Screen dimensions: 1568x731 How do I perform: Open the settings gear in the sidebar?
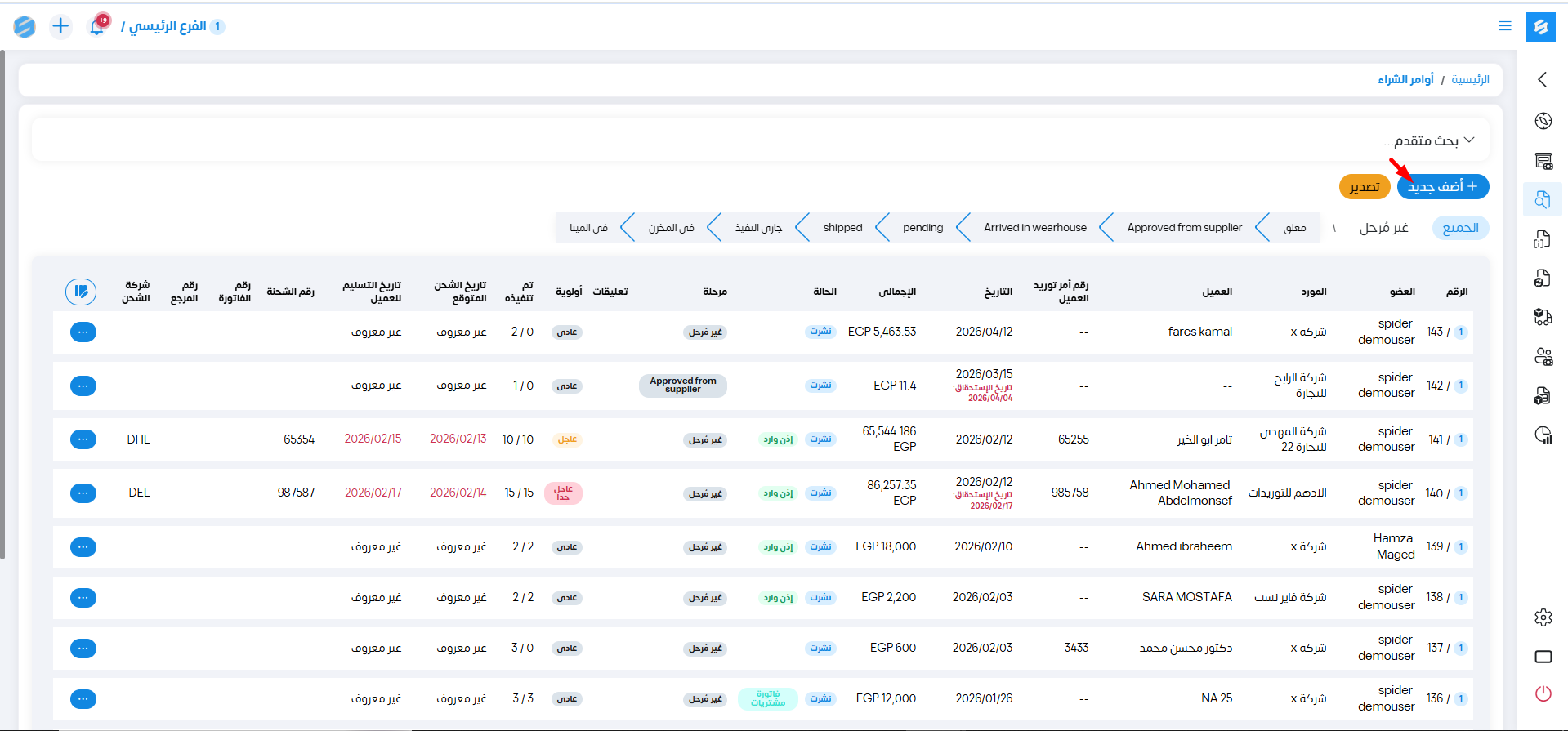coord(1543,617)
